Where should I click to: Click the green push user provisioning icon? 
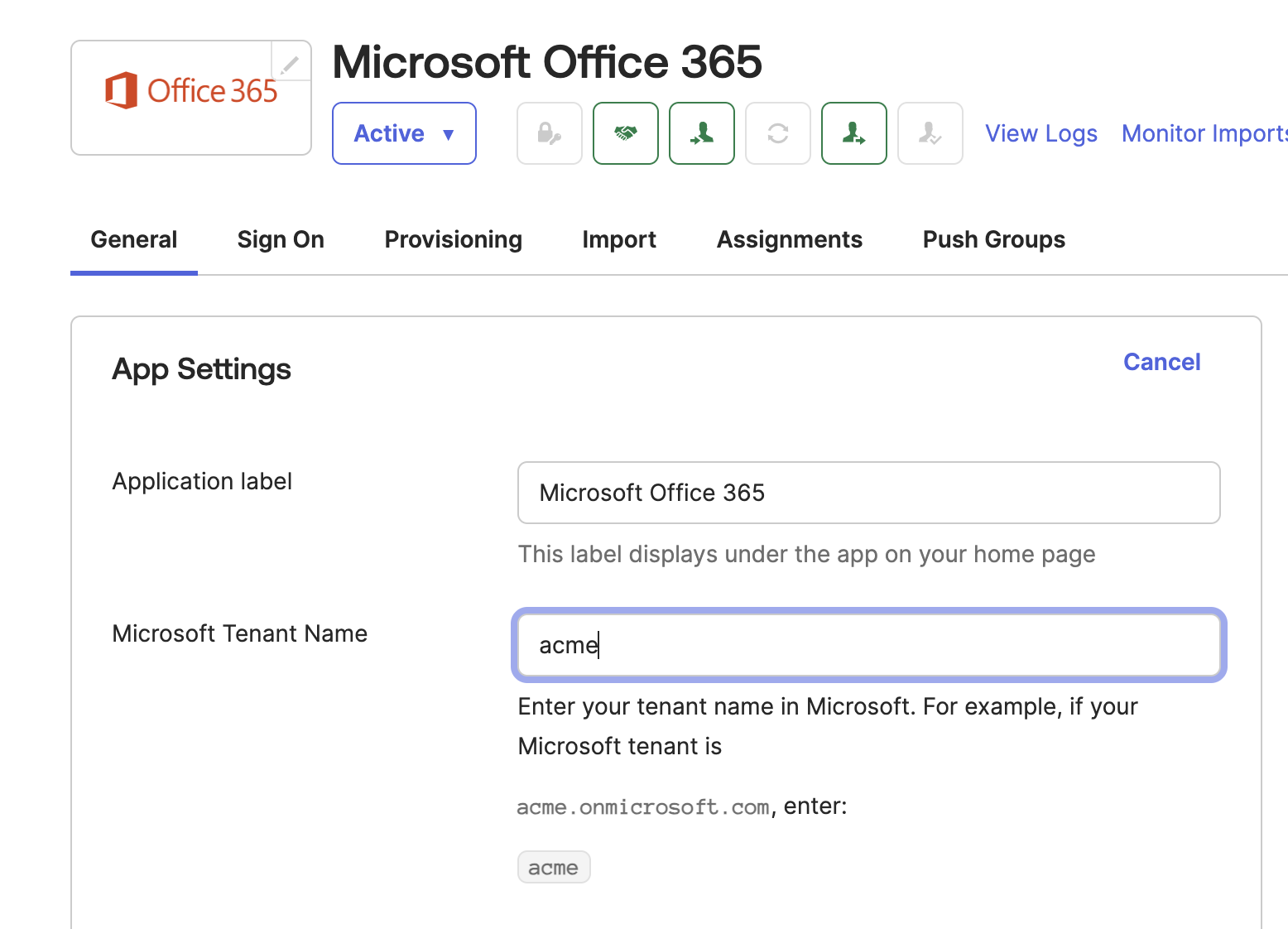[854, 133]
